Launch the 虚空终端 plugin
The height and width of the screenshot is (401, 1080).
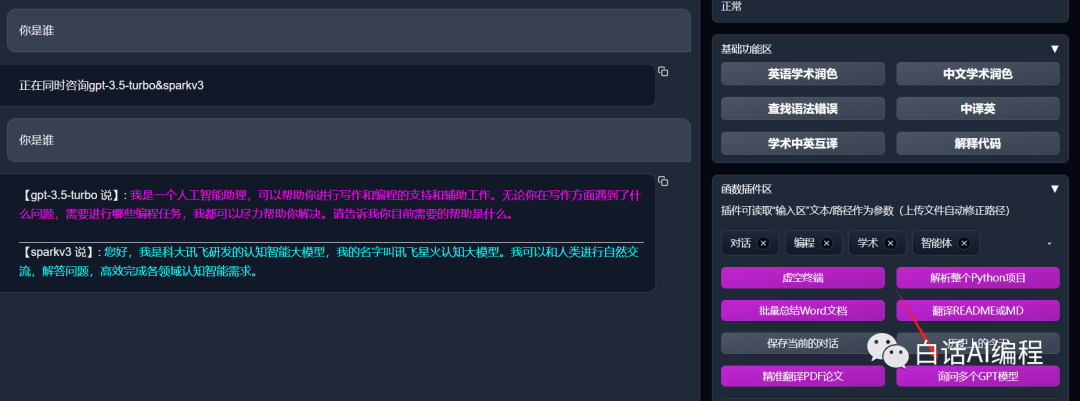[802, 278]
